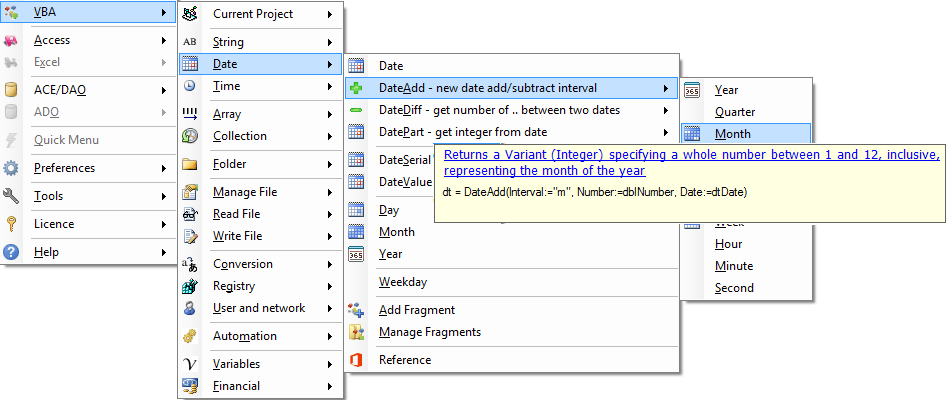Screen dimensions: 948x400
Task: Expand the Financial submenu arrow
Action: pos(330,386)
